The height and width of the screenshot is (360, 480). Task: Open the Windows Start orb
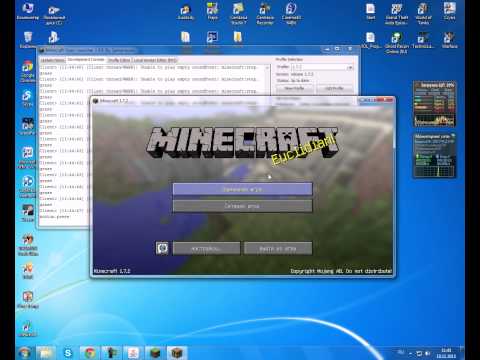click(24, 353)
